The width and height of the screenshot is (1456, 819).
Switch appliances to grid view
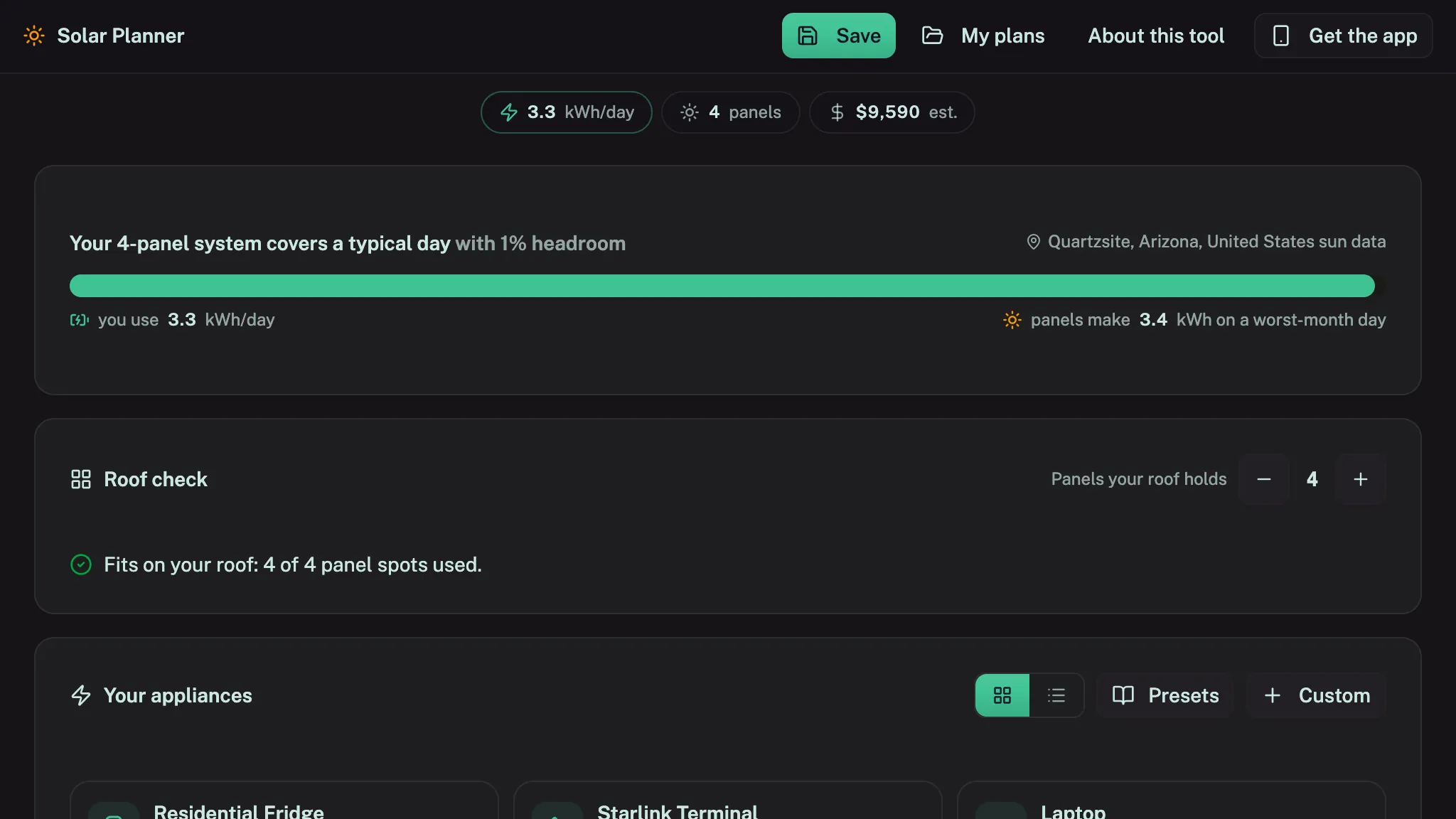pos(1002,695)
